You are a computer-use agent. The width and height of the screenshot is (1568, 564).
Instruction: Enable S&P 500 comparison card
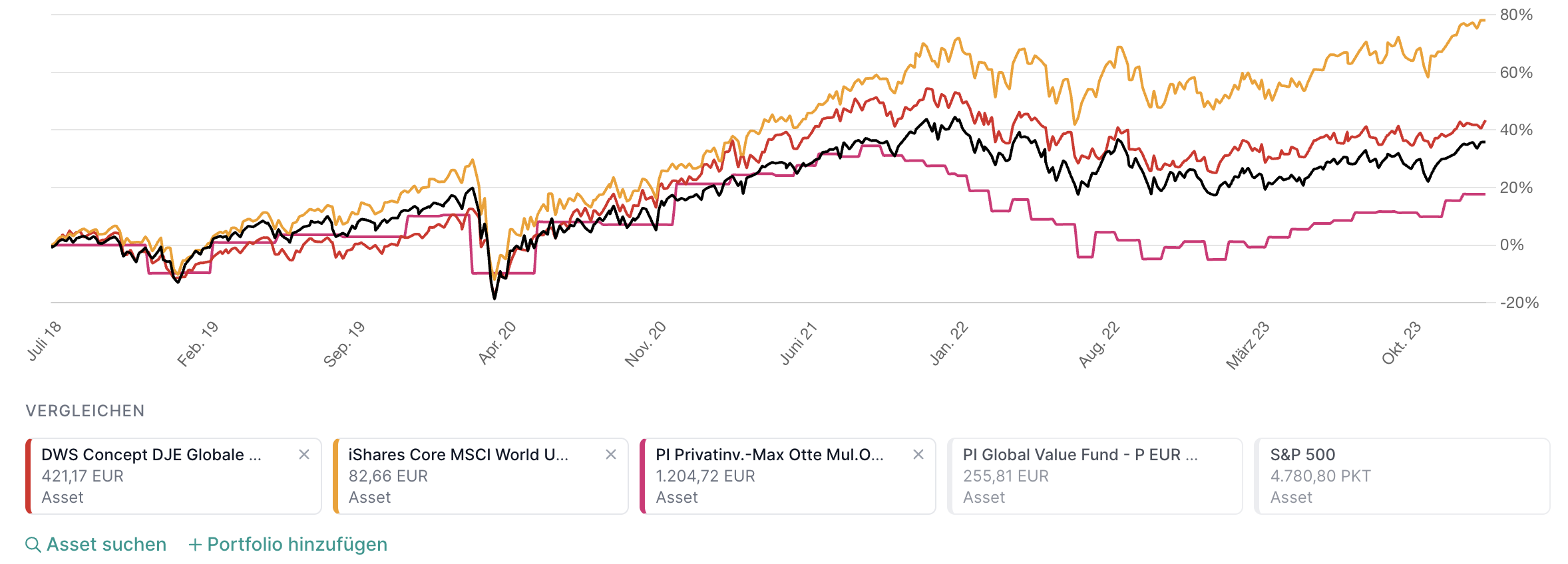pos(1402,476)
